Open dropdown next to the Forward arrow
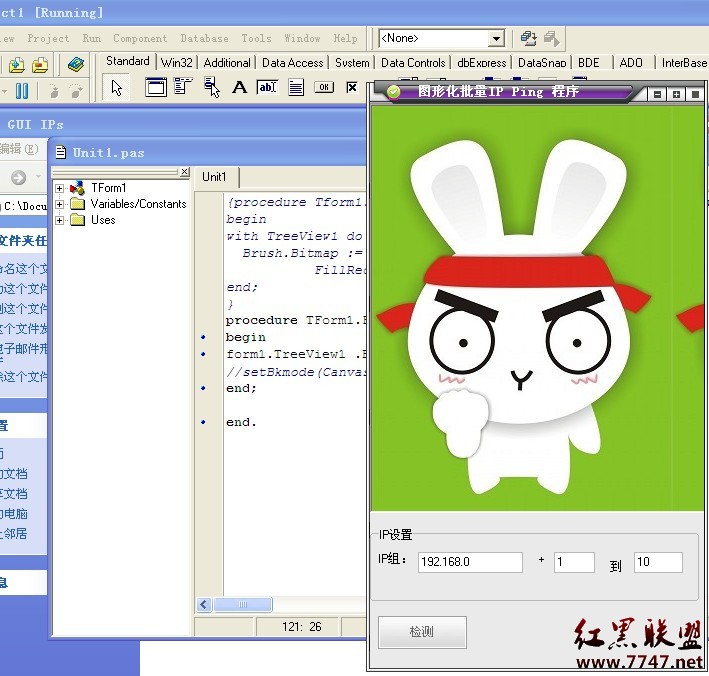Image resolution: width=709 pixels, height=676 pixels. [38, 177]
